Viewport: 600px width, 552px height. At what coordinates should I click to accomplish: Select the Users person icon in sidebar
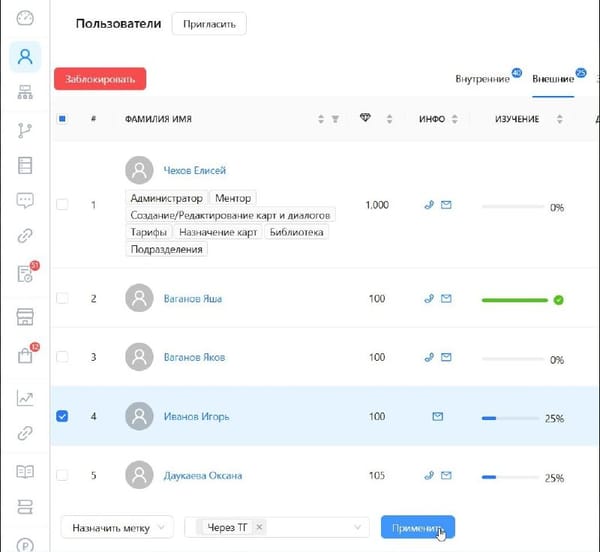(x=25, y=57)
